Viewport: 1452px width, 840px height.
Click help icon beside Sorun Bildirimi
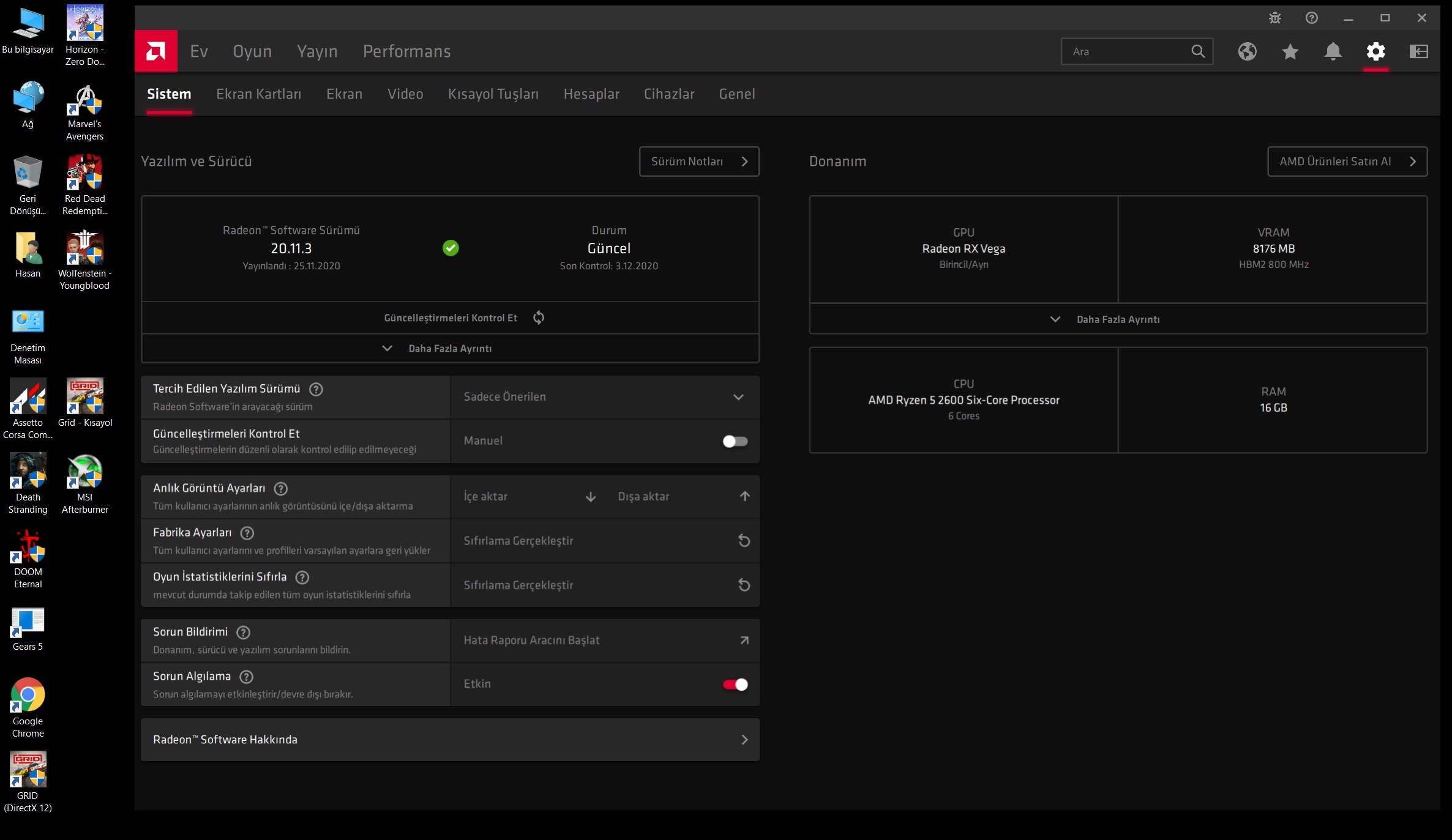coord(244,632)
